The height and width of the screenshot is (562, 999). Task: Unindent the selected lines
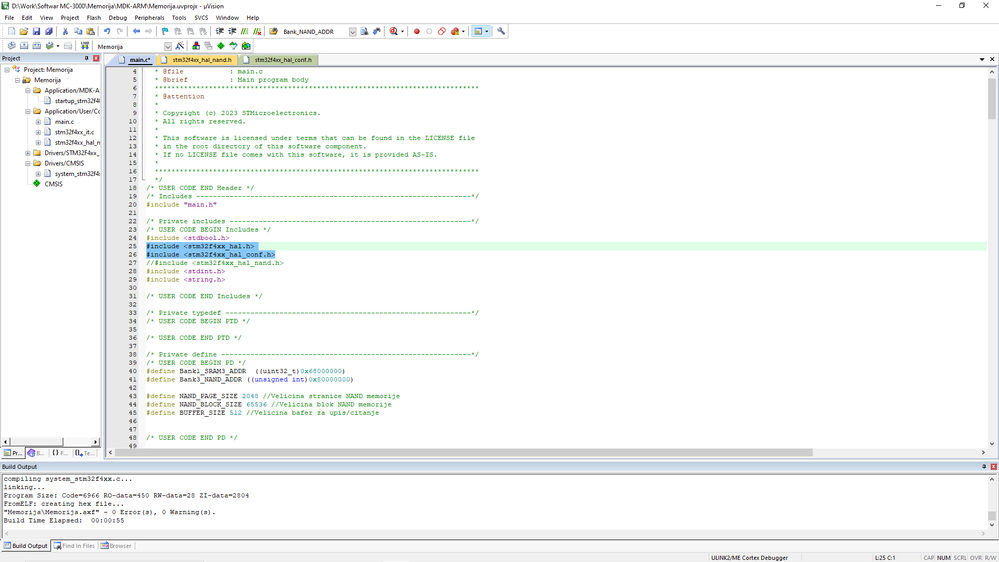tap(232, 31)
